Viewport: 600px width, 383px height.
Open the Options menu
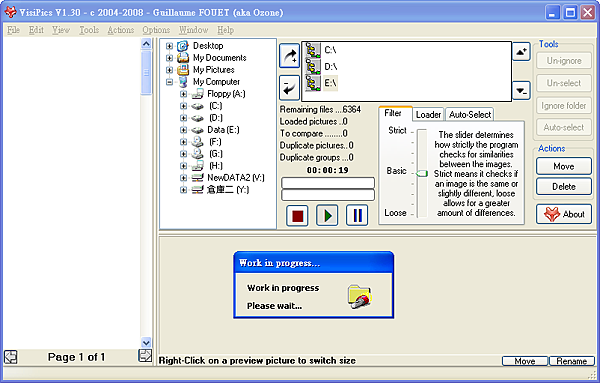tap(156, 30)
